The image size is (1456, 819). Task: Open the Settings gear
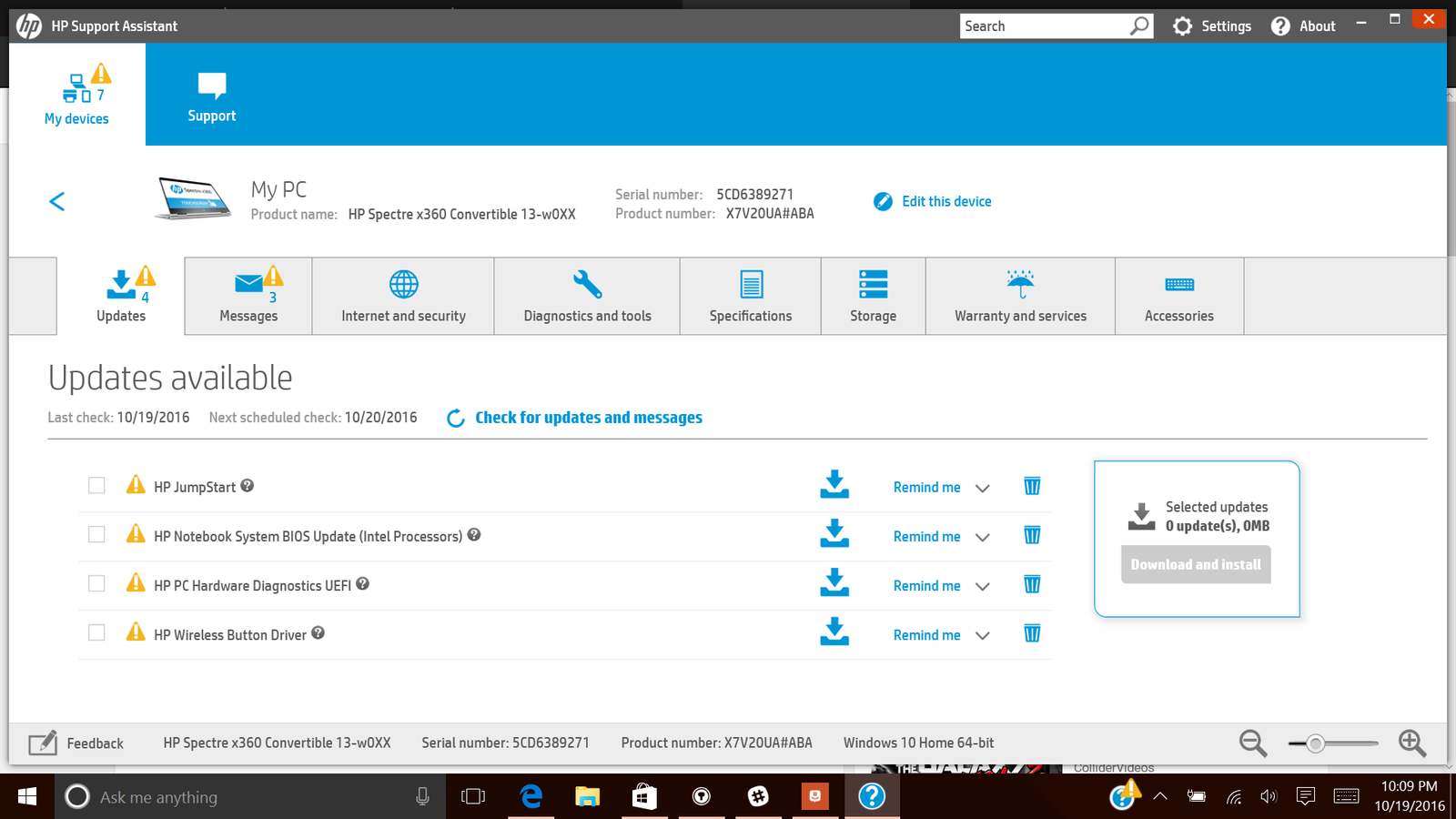tap(1182, 25)
